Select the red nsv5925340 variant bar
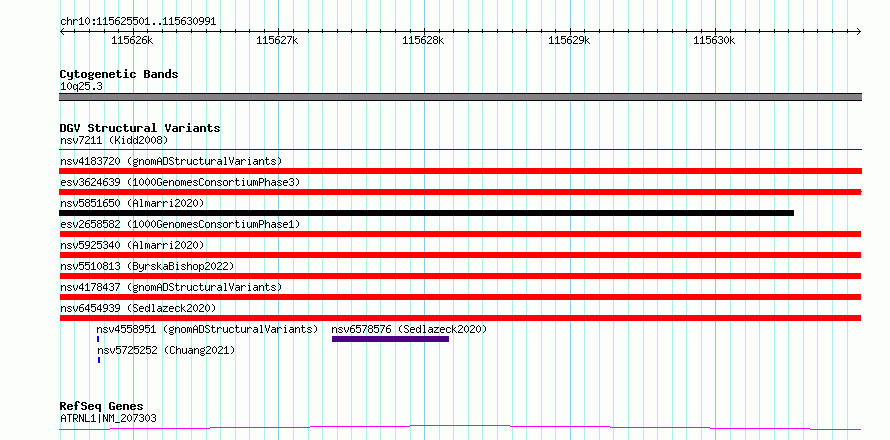The width and height of the screenshot is (890, 440). pos(460,255)
